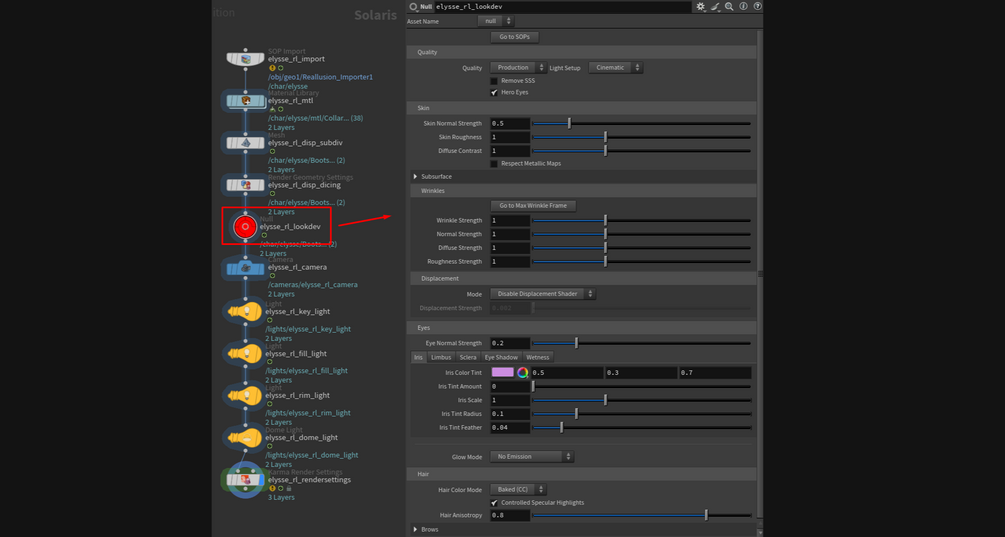This screenshot has height=537, width=1005.
Task: Open the Glow Mode No Emission dropdown
Action: (531, 456)
